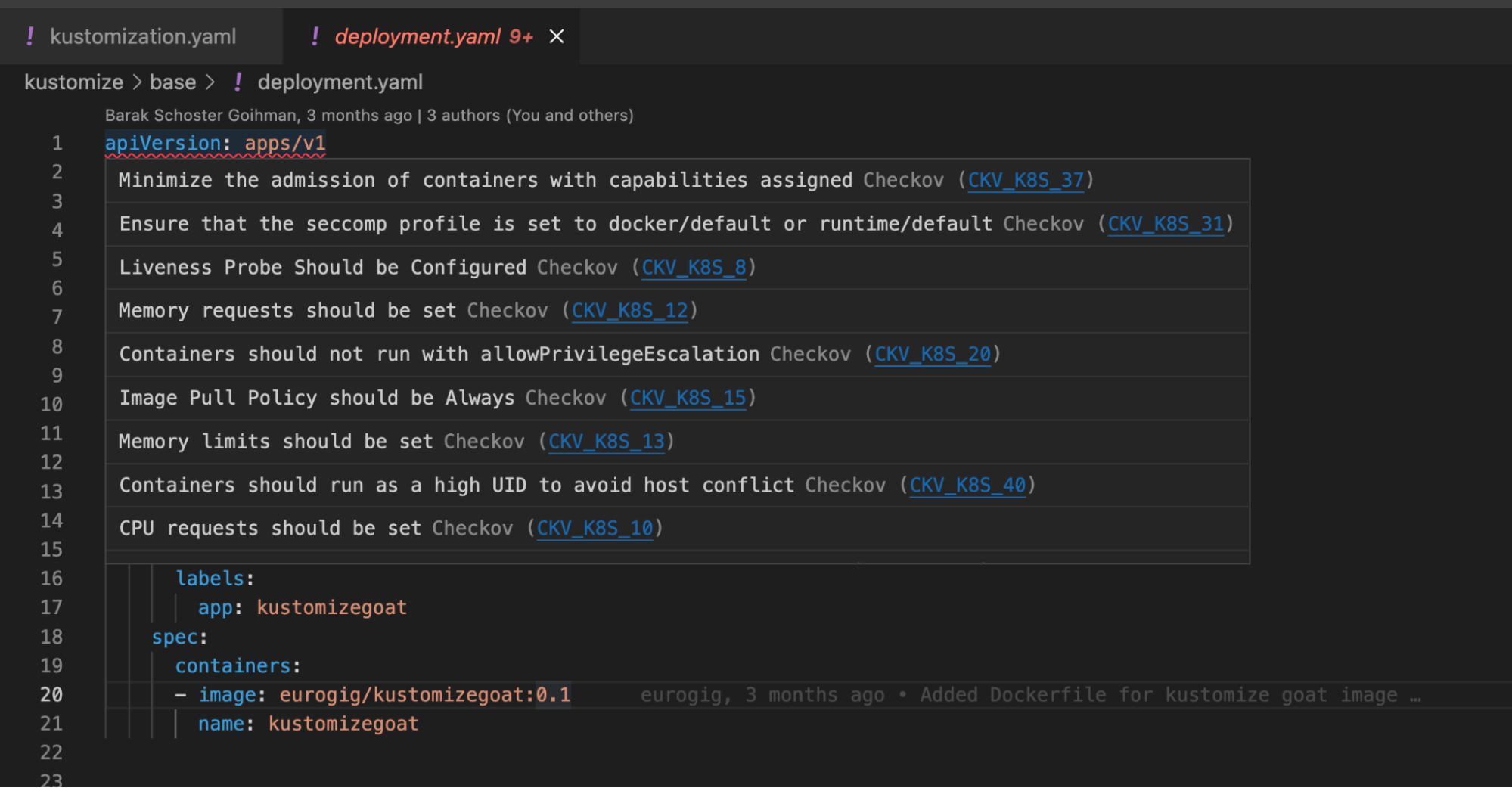The width and height of the screenshot is (1512, 788).
Task: Open the CKV_K8S_13 check link
Action: pos(607,442)
